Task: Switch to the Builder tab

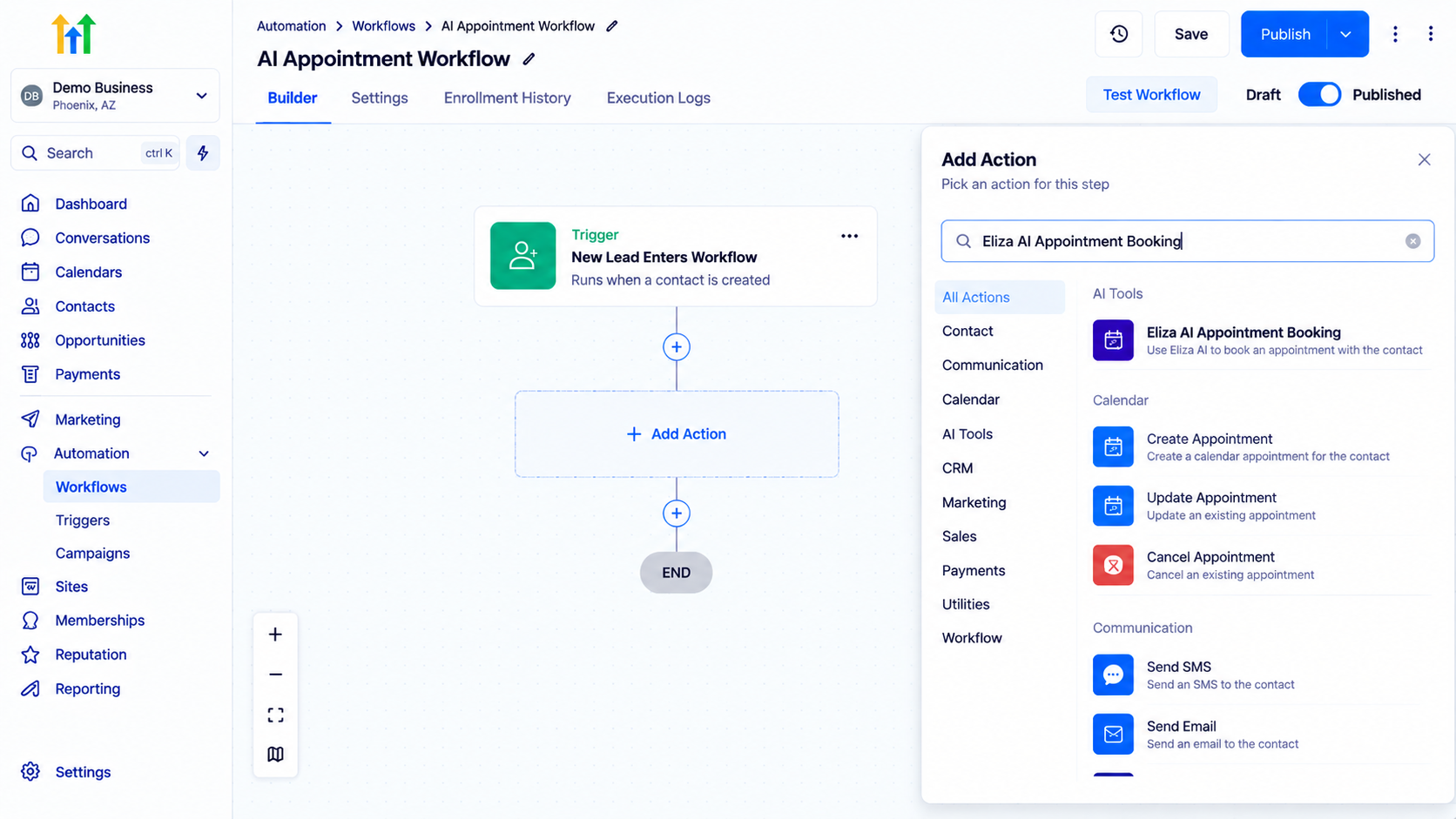Action: (293, 98)
